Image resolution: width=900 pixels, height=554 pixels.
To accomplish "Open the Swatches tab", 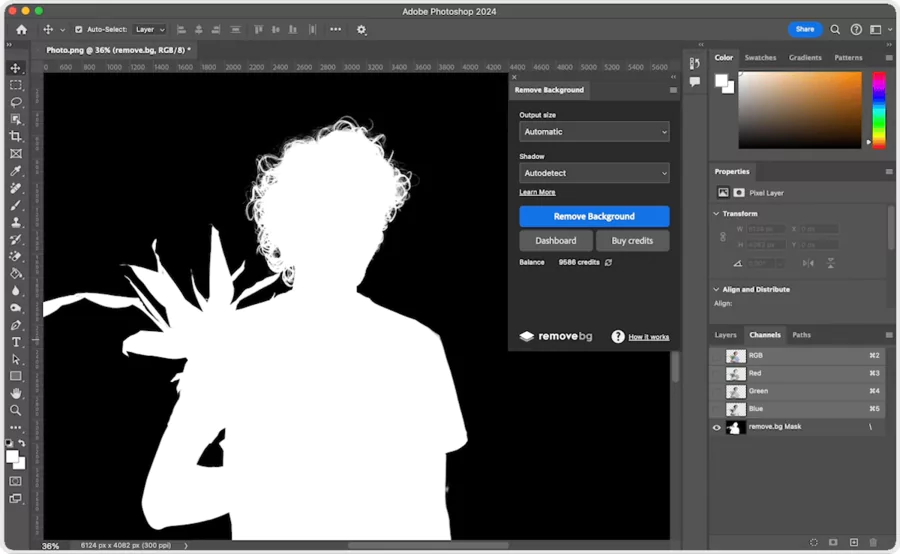I will 760,58.
